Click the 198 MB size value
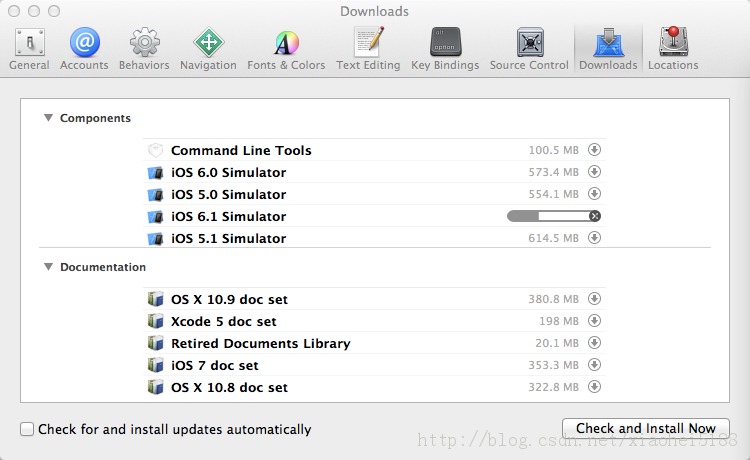The width and height of the screenshot is (750, 460). click(559, 321)
